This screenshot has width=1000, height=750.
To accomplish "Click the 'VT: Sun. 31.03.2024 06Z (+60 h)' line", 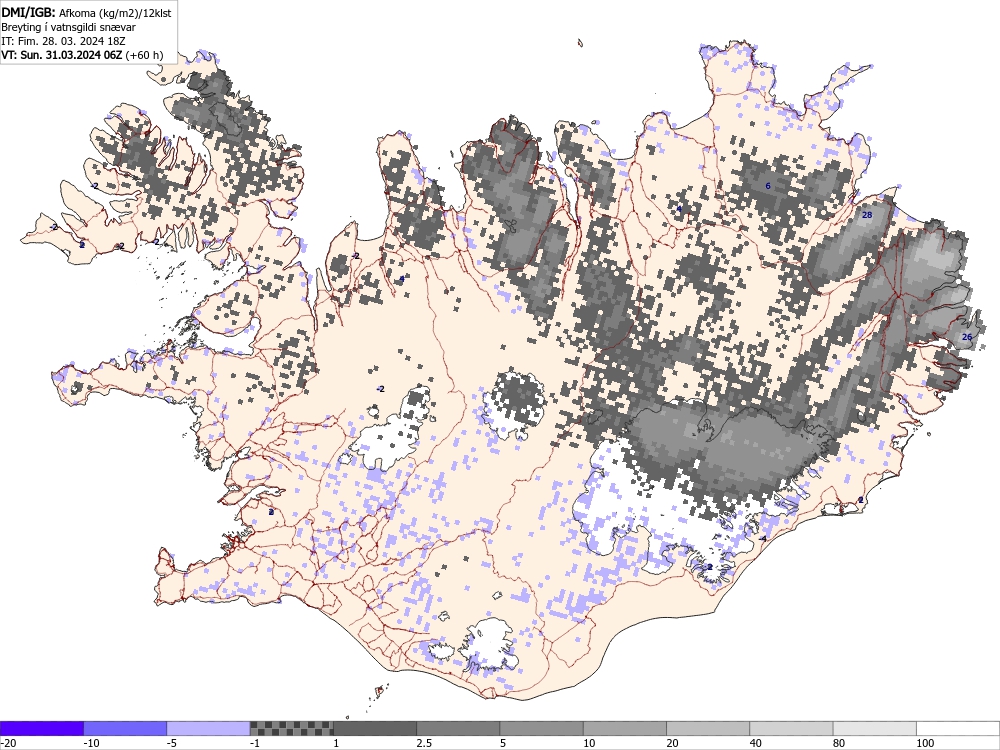I will [x=82, y=55].
